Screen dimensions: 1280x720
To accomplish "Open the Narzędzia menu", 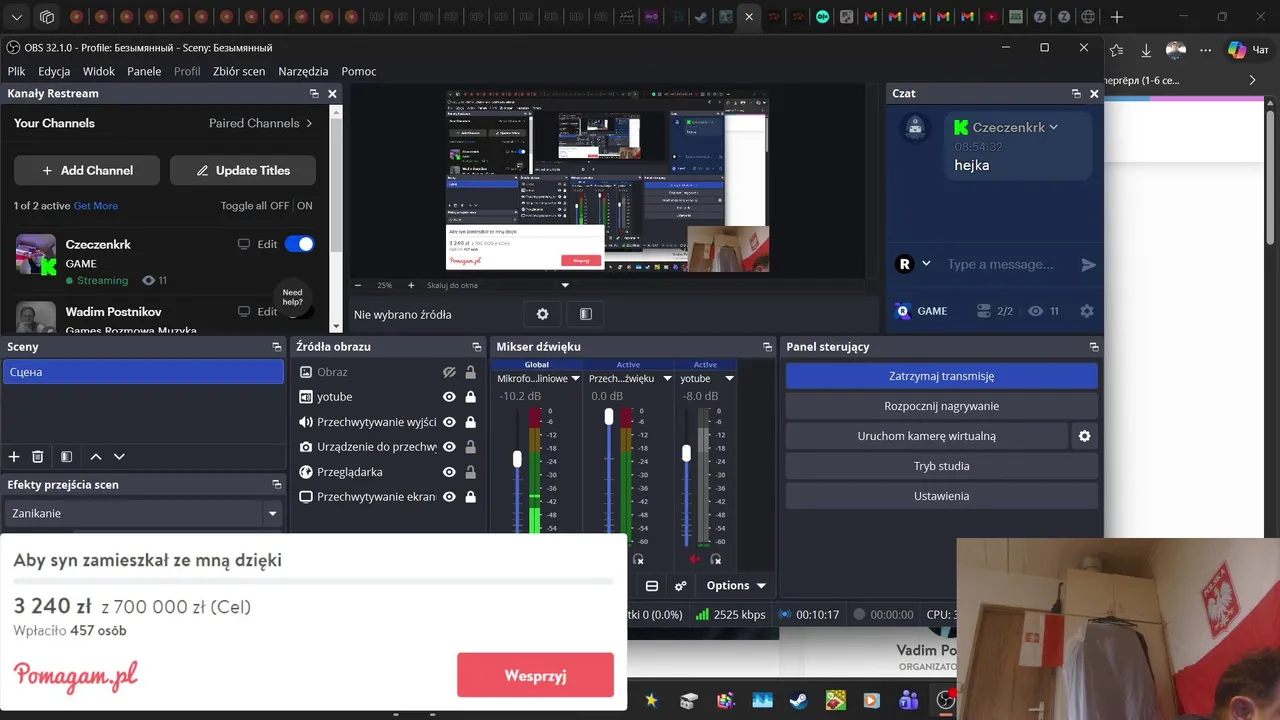I will pyautogui.click(x=303, y=71).
